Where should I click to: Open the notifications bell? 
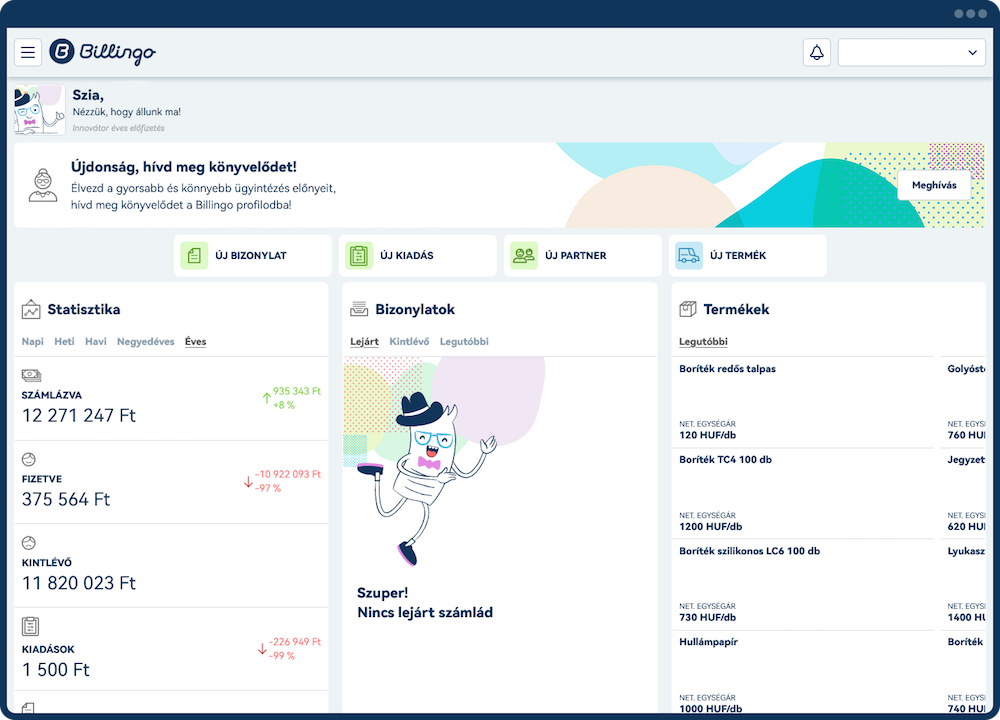[817, 53]
